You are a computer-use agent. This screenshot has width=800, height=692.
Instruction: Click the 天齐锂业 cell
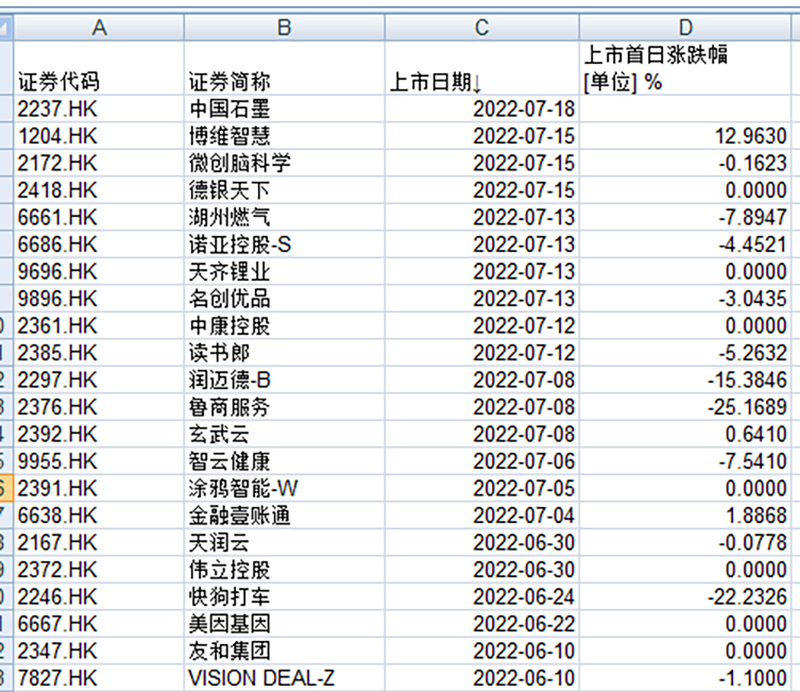pyautogui.click(x=284, y=271)
